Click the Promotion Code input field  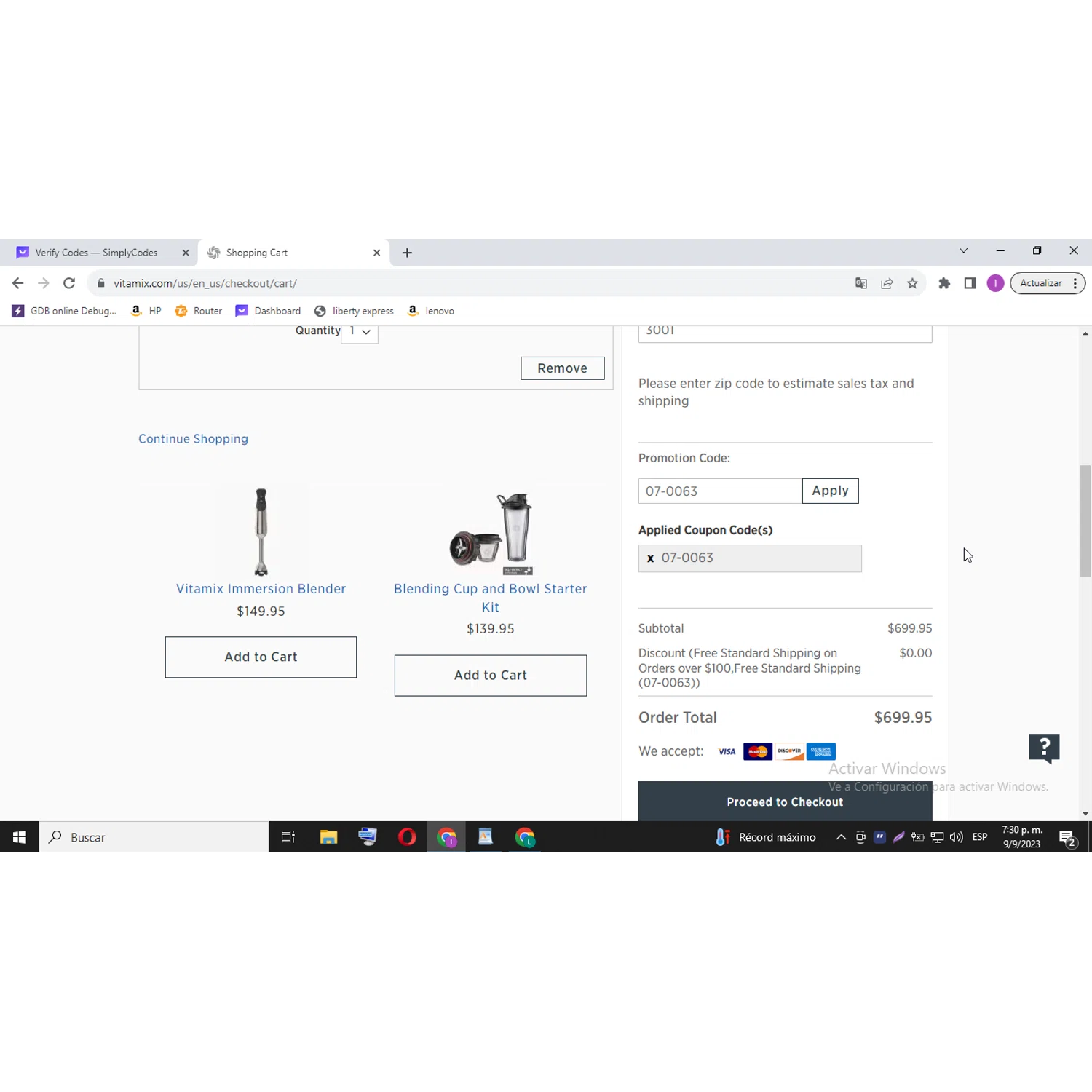tap(720, 491)
